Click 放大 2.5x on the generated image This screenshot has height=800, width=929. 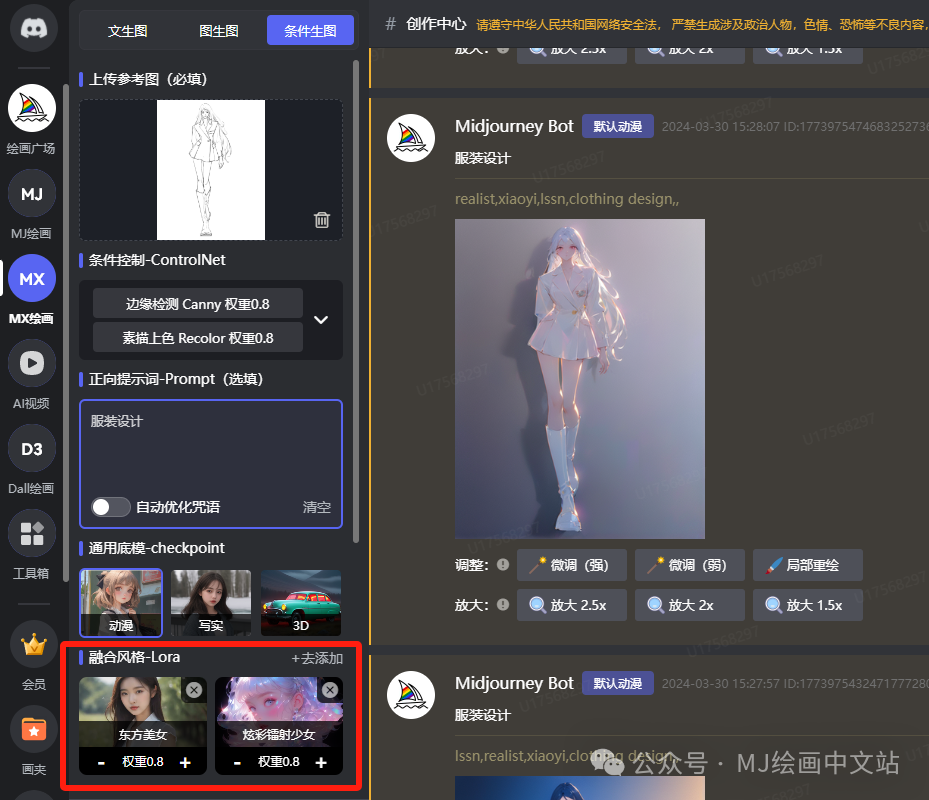571,604
